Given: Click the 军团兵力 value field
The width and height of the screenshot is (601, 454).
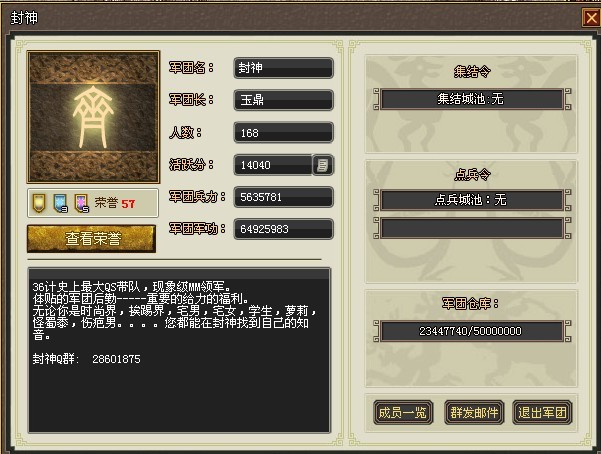Looking at the screenshot, I should tap(284, 197).
